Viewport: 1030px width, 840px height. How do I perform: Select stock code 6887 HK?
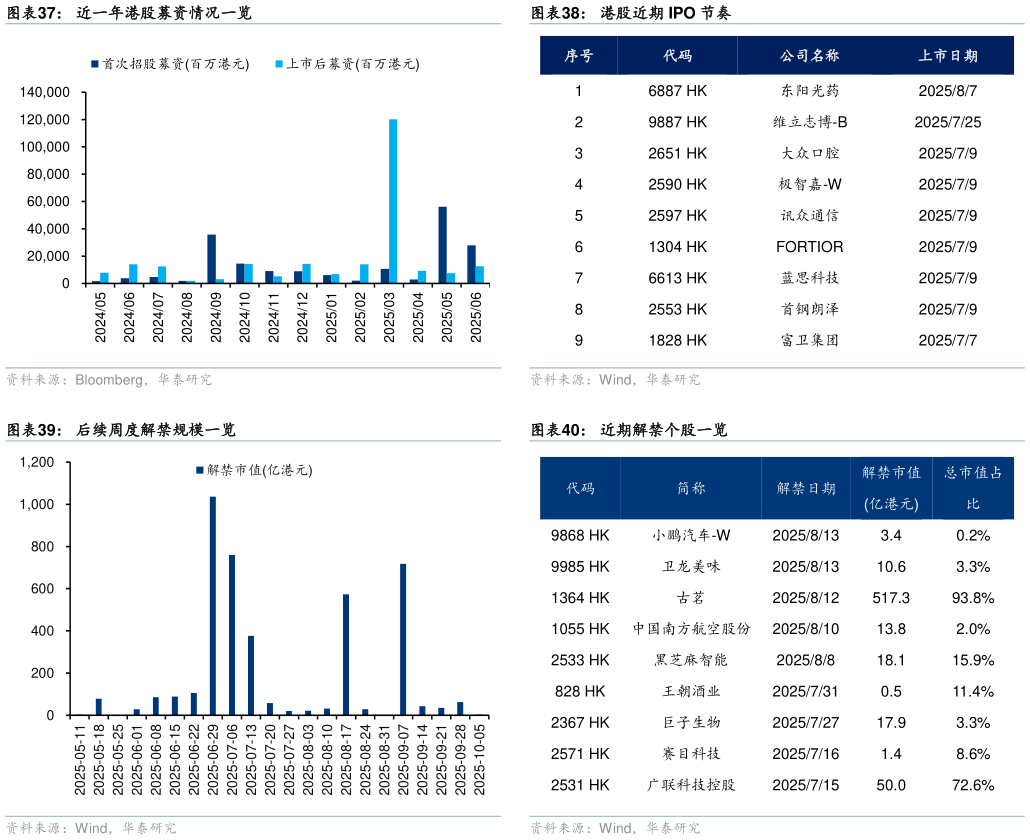(x=677, y=91)
